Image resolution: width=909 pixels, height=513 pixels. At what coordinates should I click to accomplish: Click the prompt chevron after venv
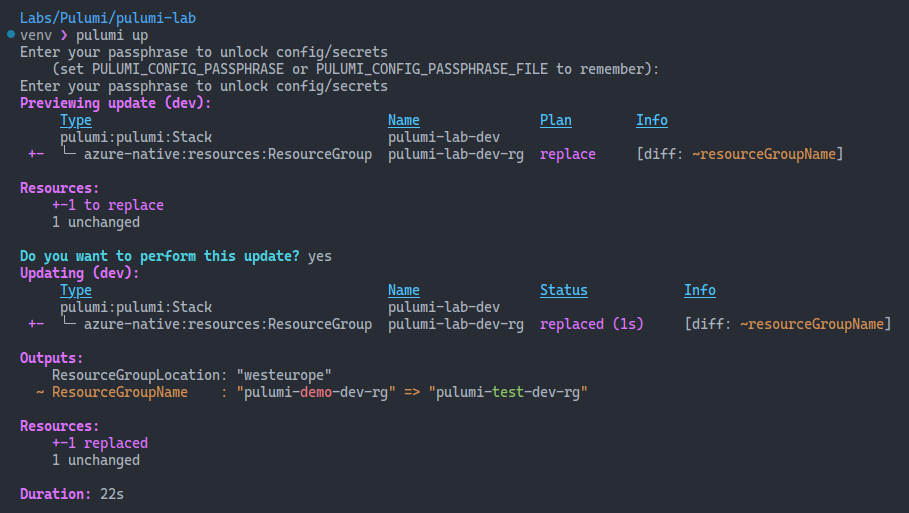click(x=64, y=35)
